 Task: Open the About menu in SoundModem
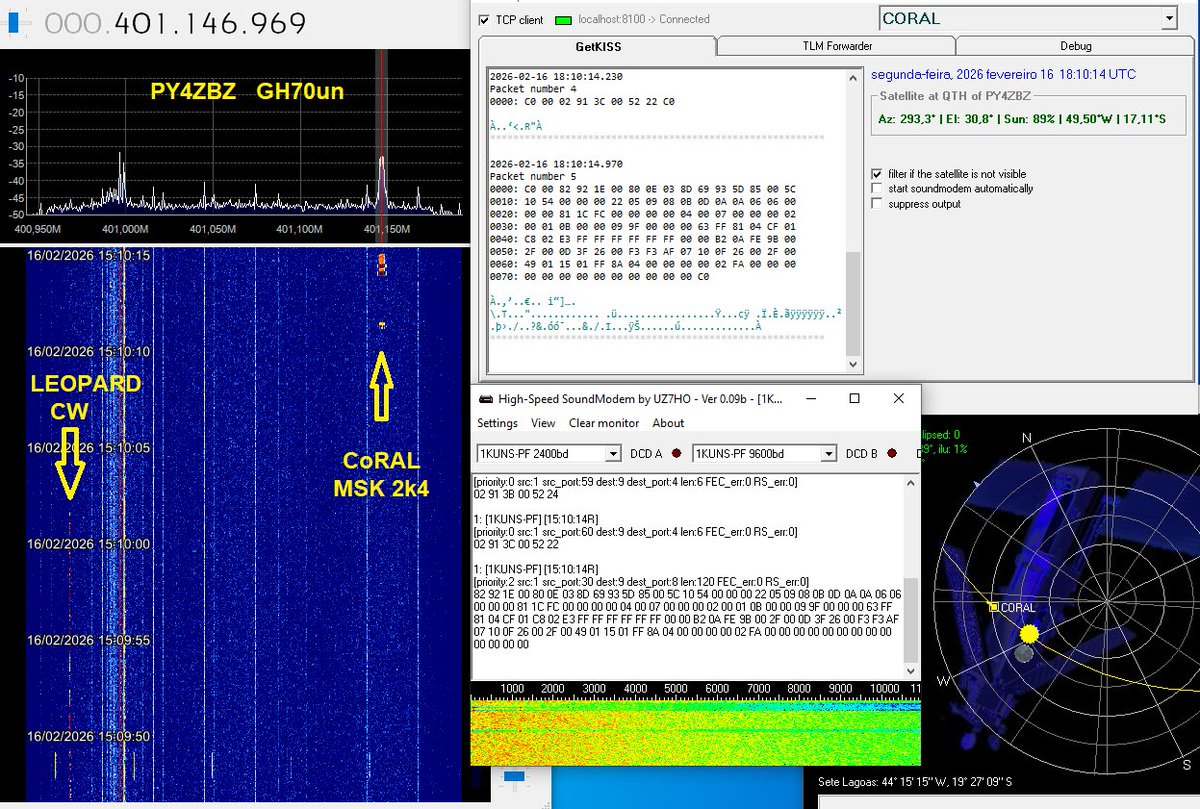pos(668,423)
